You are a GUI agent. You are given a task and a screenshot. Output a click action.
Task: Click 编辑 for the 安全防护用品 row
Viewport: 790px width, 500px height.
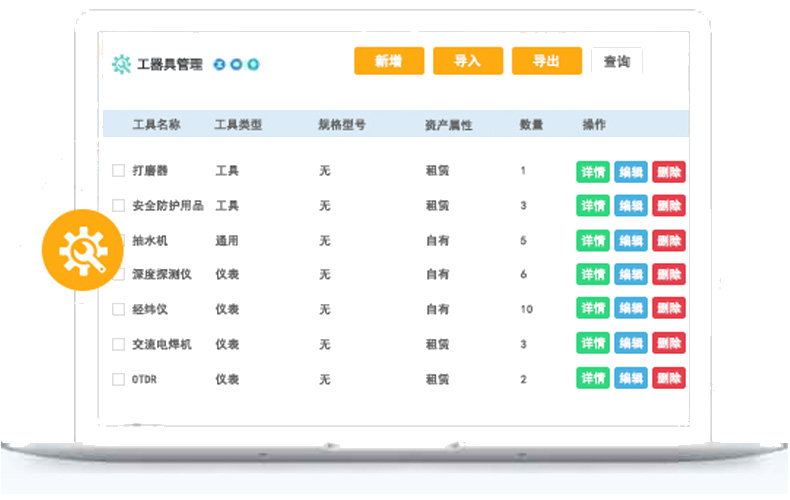pyautogui.click(x=631, y=206)
